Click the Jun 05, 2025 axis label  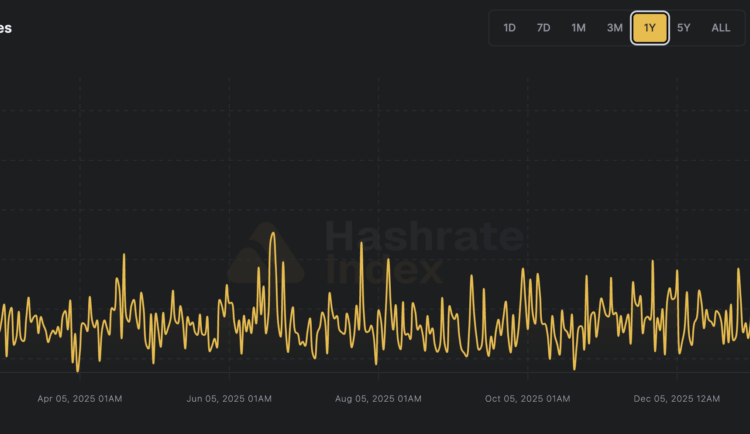pyautogui.click(x=229, y=399)
